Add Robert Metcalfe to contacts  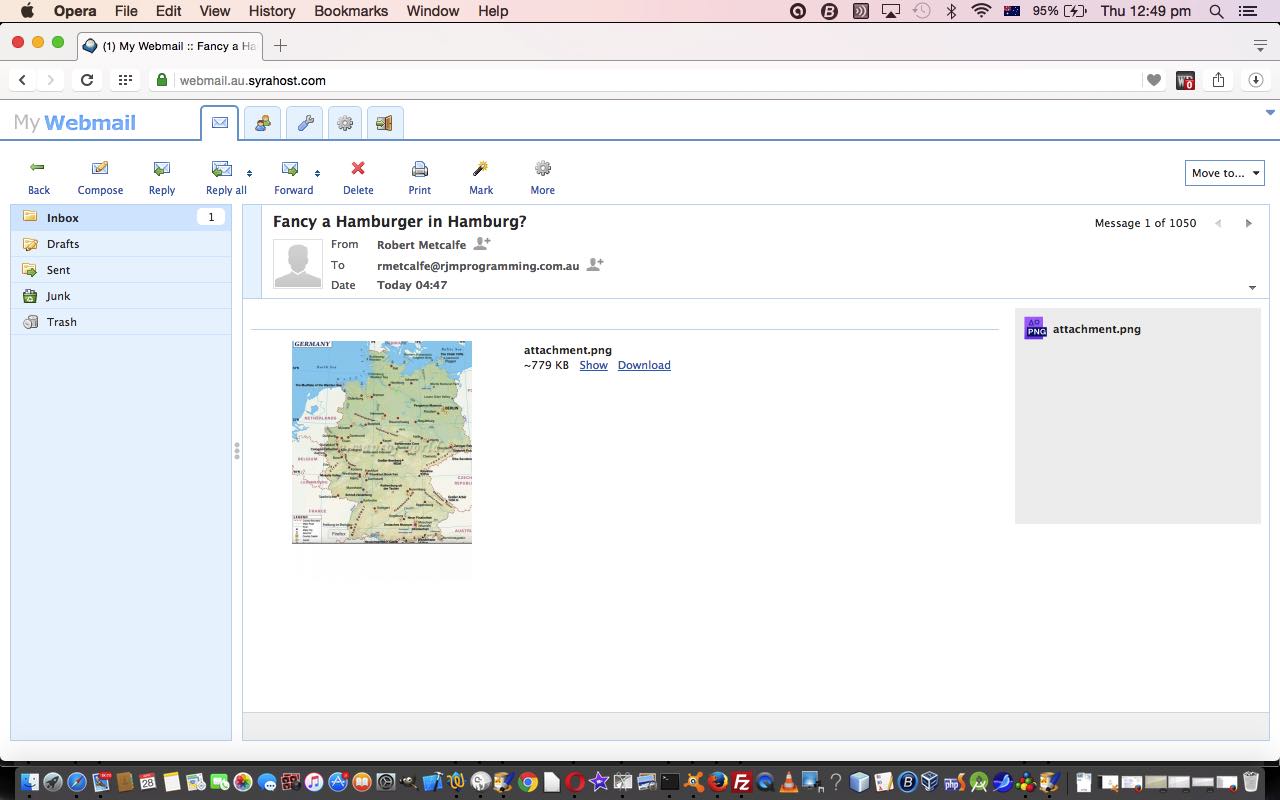coord(482,244)
